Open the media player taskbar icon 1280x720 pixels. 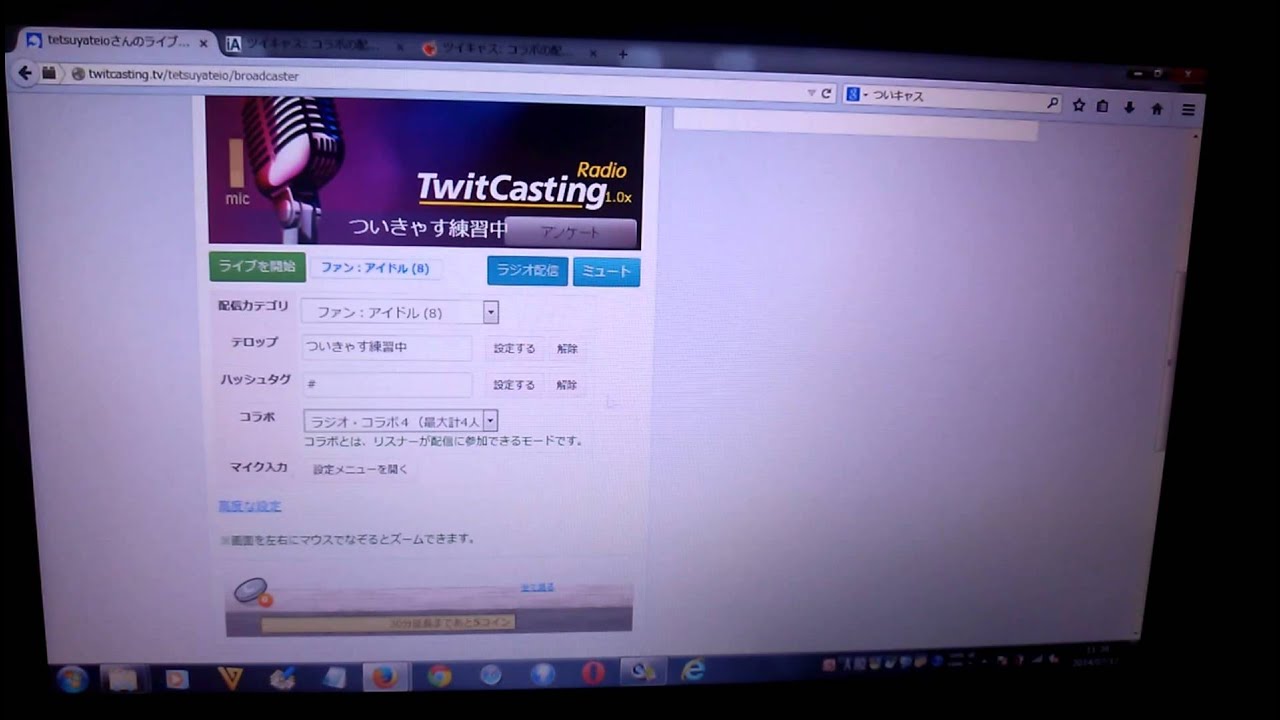(177, 679)
